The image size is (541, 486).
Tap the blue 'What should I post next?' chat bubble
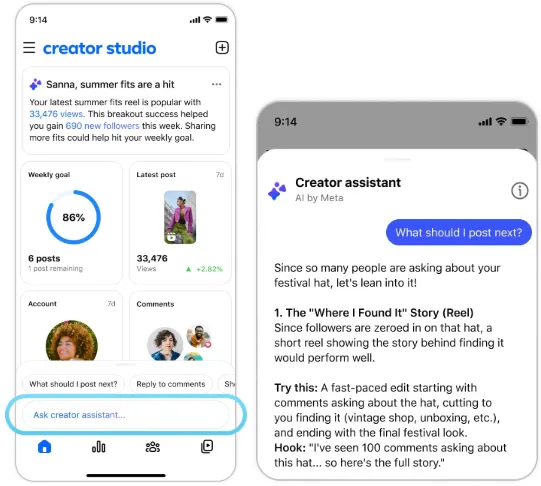(x=459, y=232)
